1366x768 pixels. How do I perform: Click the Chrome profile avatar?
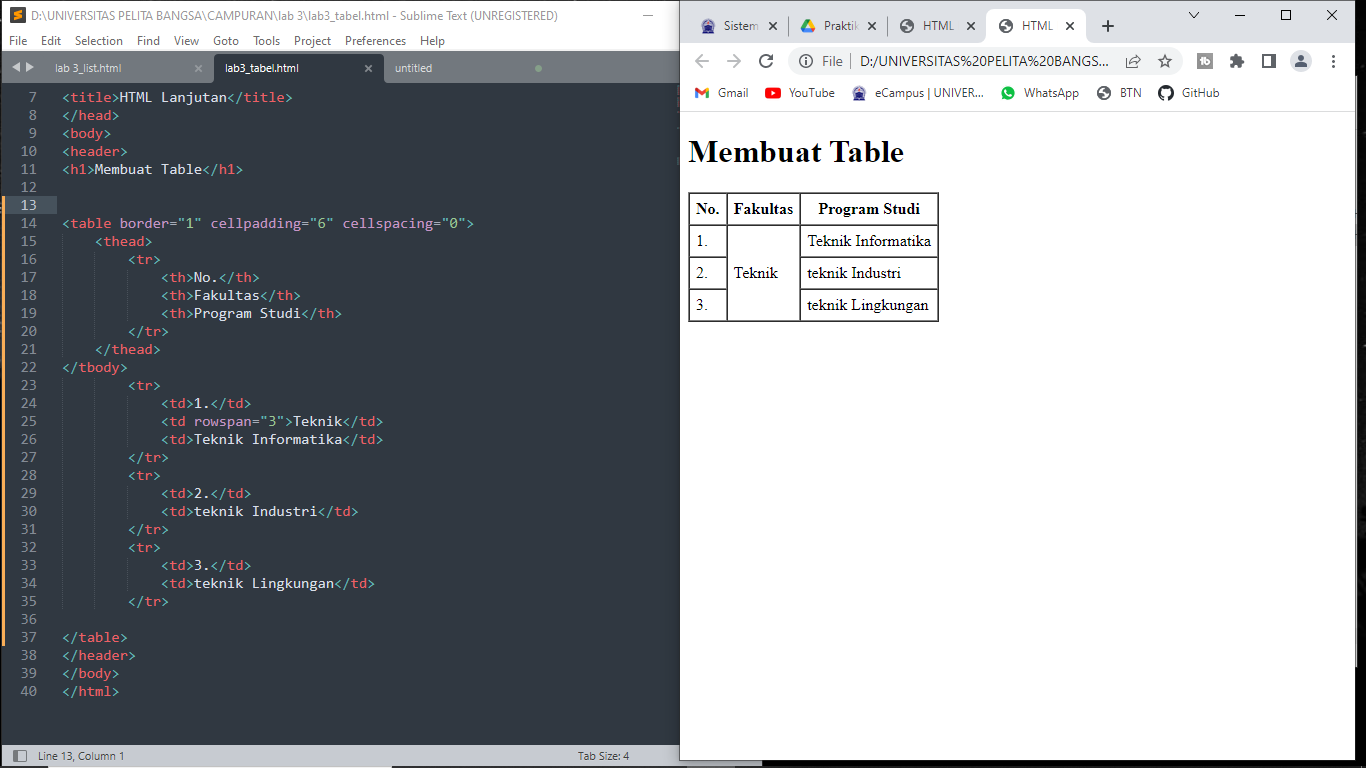coord(1301,61)
